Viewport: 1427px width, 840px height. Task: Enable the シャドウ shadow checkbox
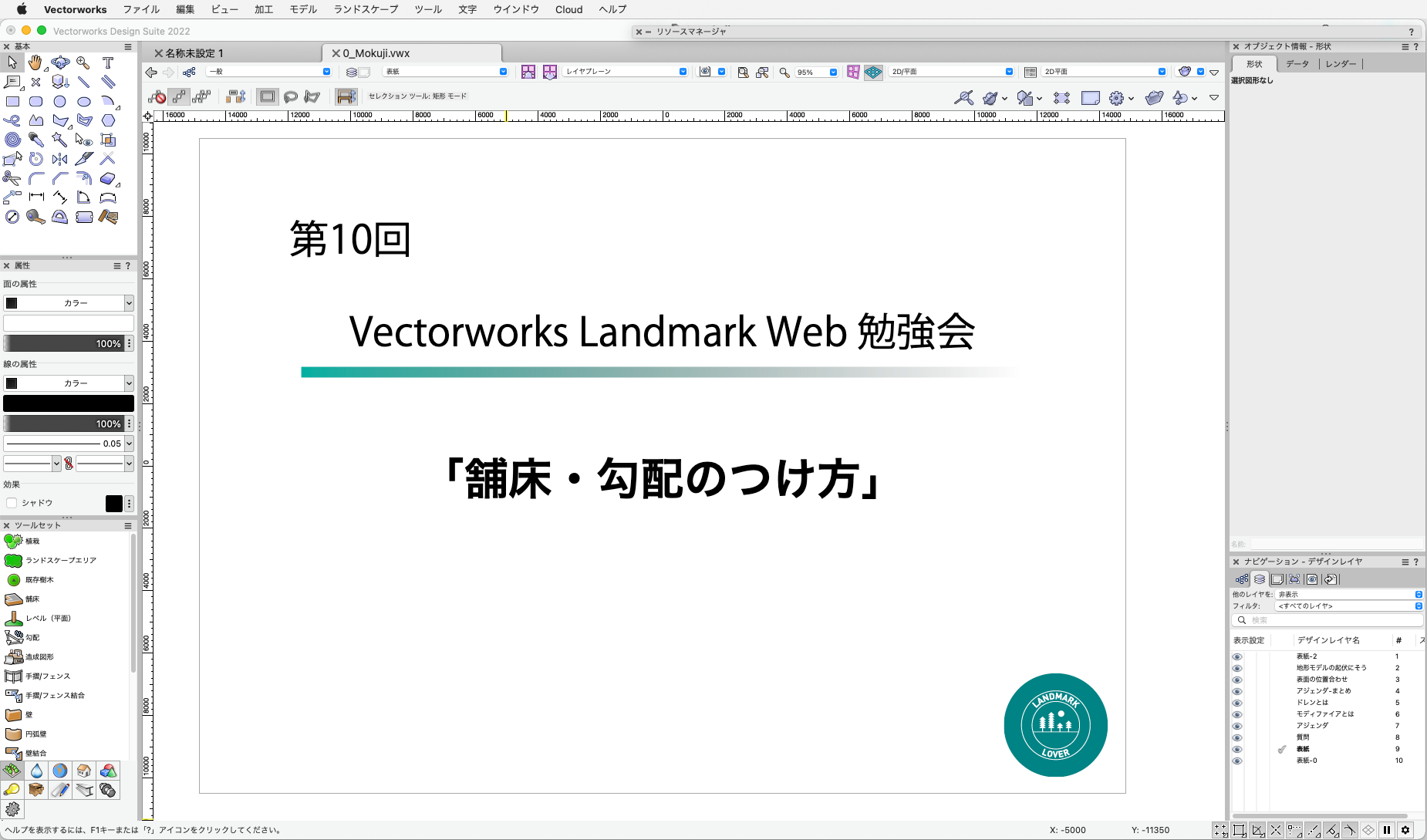pyautogui.click(x=12, y=503)
